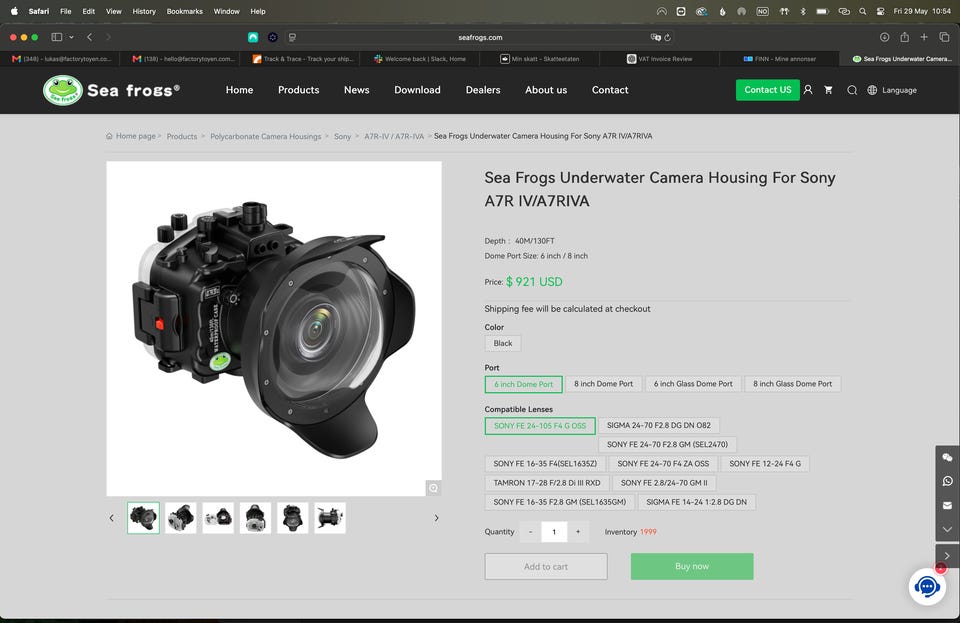Zoom product image with magnifier icon
Screen dimensions: 960x623
tap(433, 488)
